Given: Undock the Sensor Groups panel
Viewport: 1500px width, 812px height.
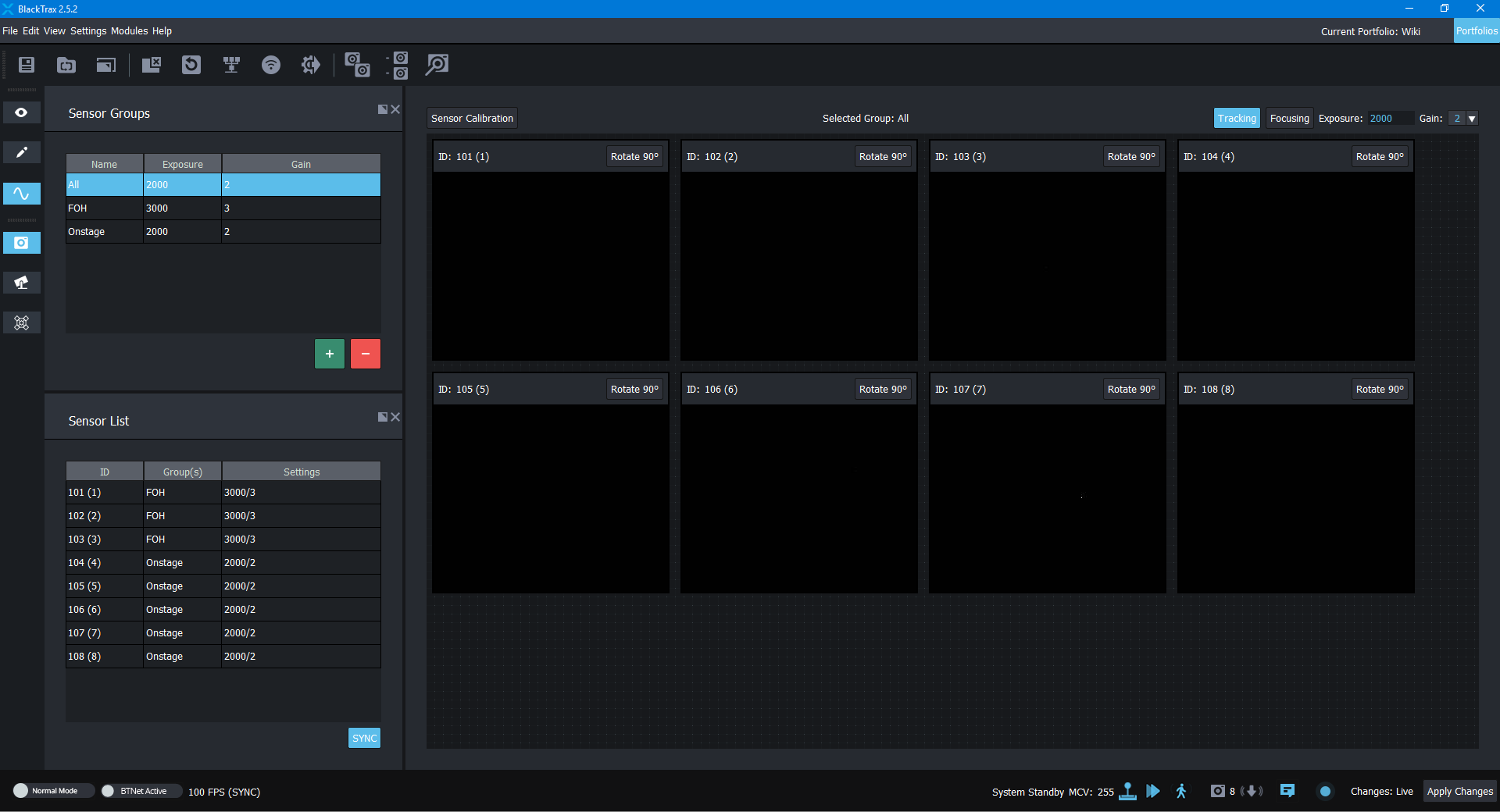Looking at the screenshot, I should coord(382,109).
